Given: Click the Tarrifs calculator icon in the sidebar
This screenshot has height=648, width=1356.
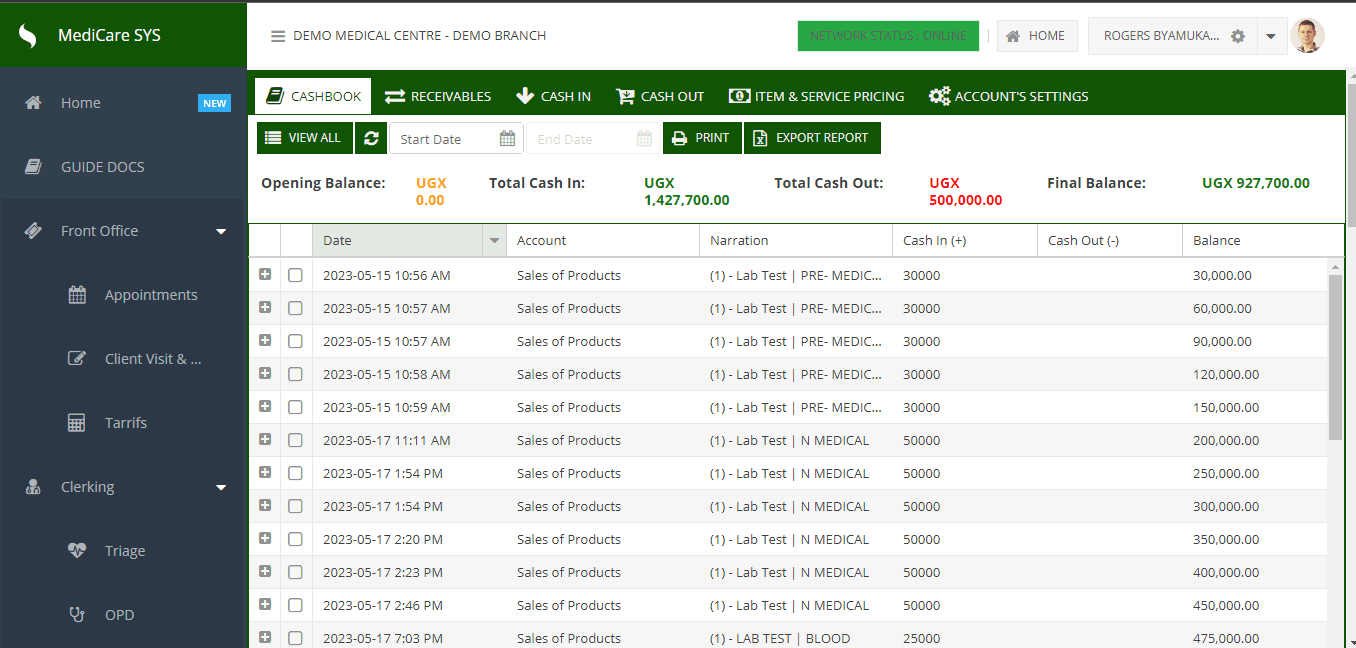Looking at the screenshot, I should coord(77,423).
